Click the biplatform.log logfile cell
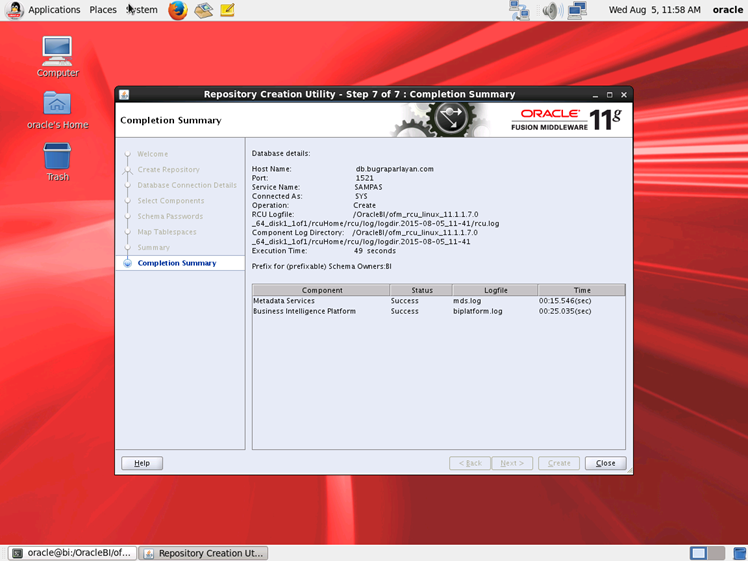 [x=478, y=312]
